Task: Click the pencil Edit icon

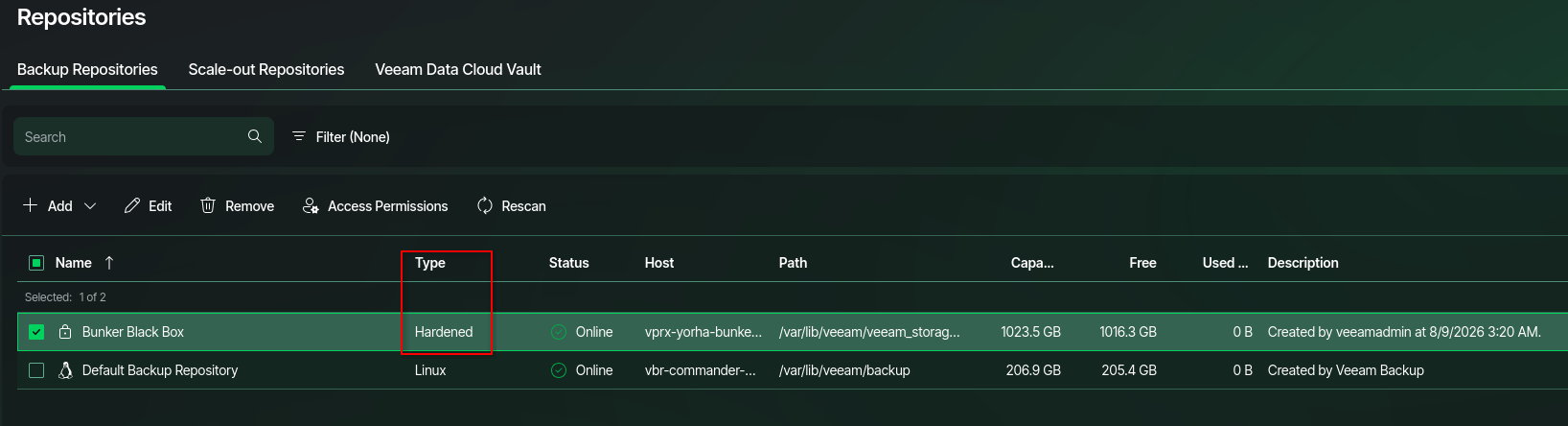Action: [131, 205]
